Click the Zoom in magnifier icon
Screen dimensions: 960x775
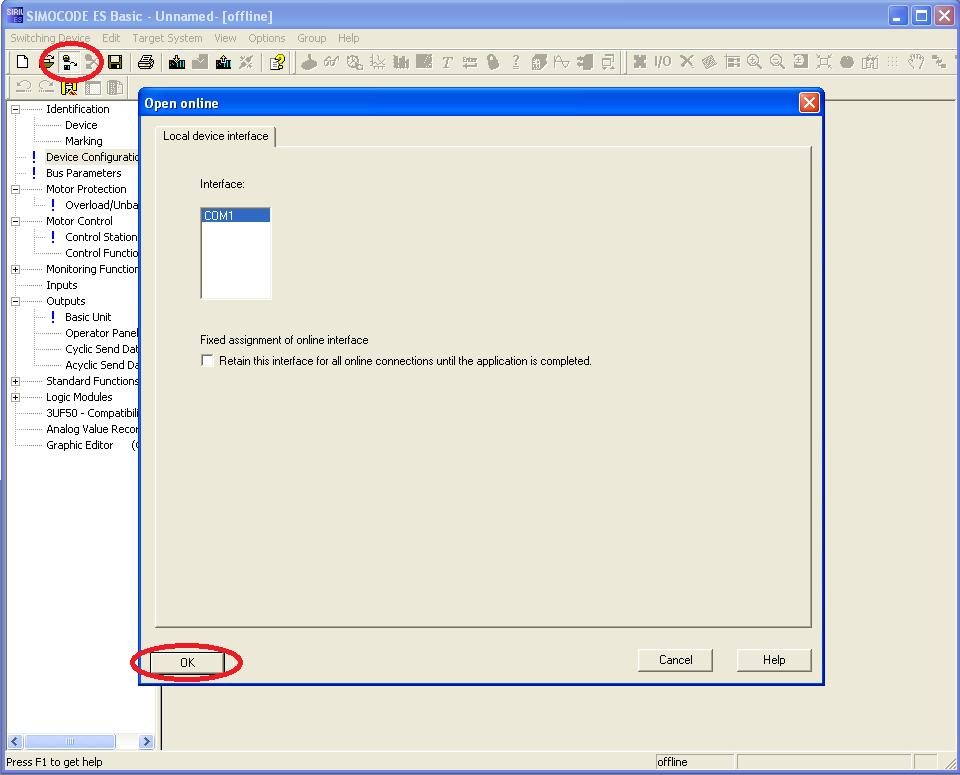point(754,62)
